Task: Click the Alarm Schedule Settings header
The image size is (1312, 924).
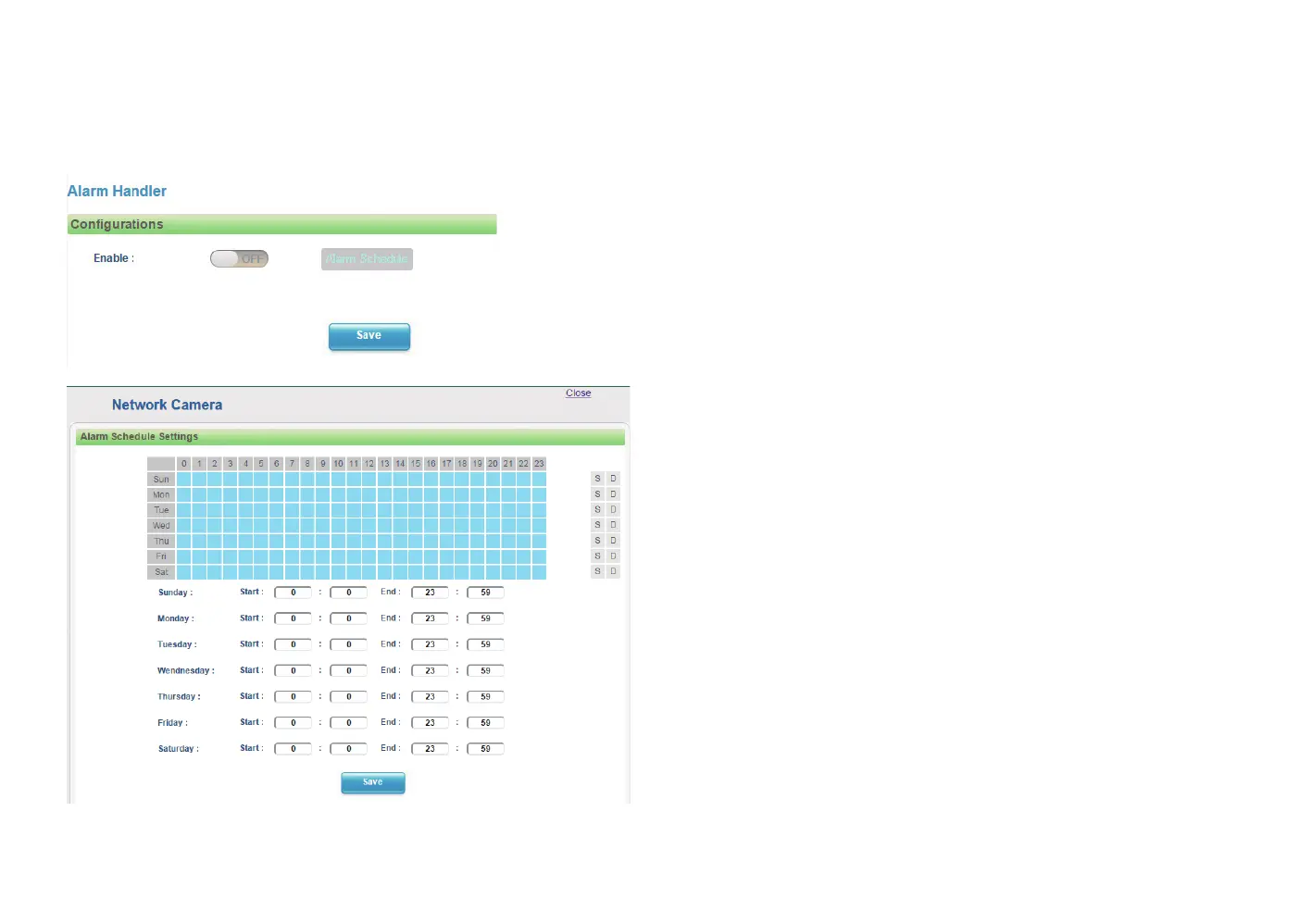Action: pos(350,436)
